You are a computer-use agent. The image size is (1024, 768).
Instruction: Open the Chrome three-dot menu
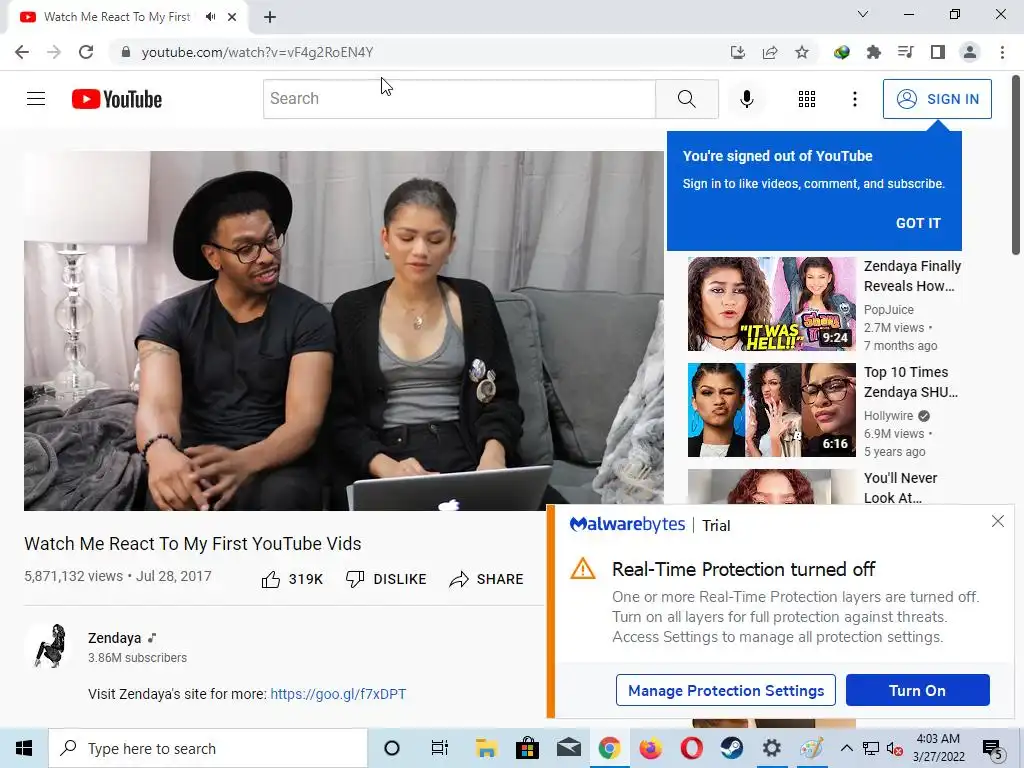[1002, 52]
